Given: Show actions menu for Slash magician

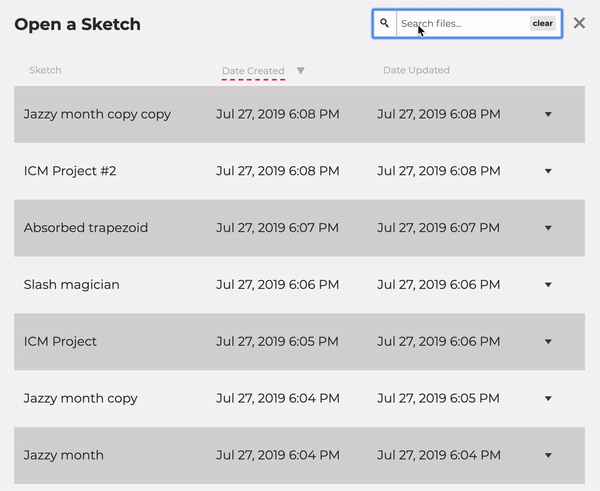Looking at the screenshot, I should tap(548, 285).
